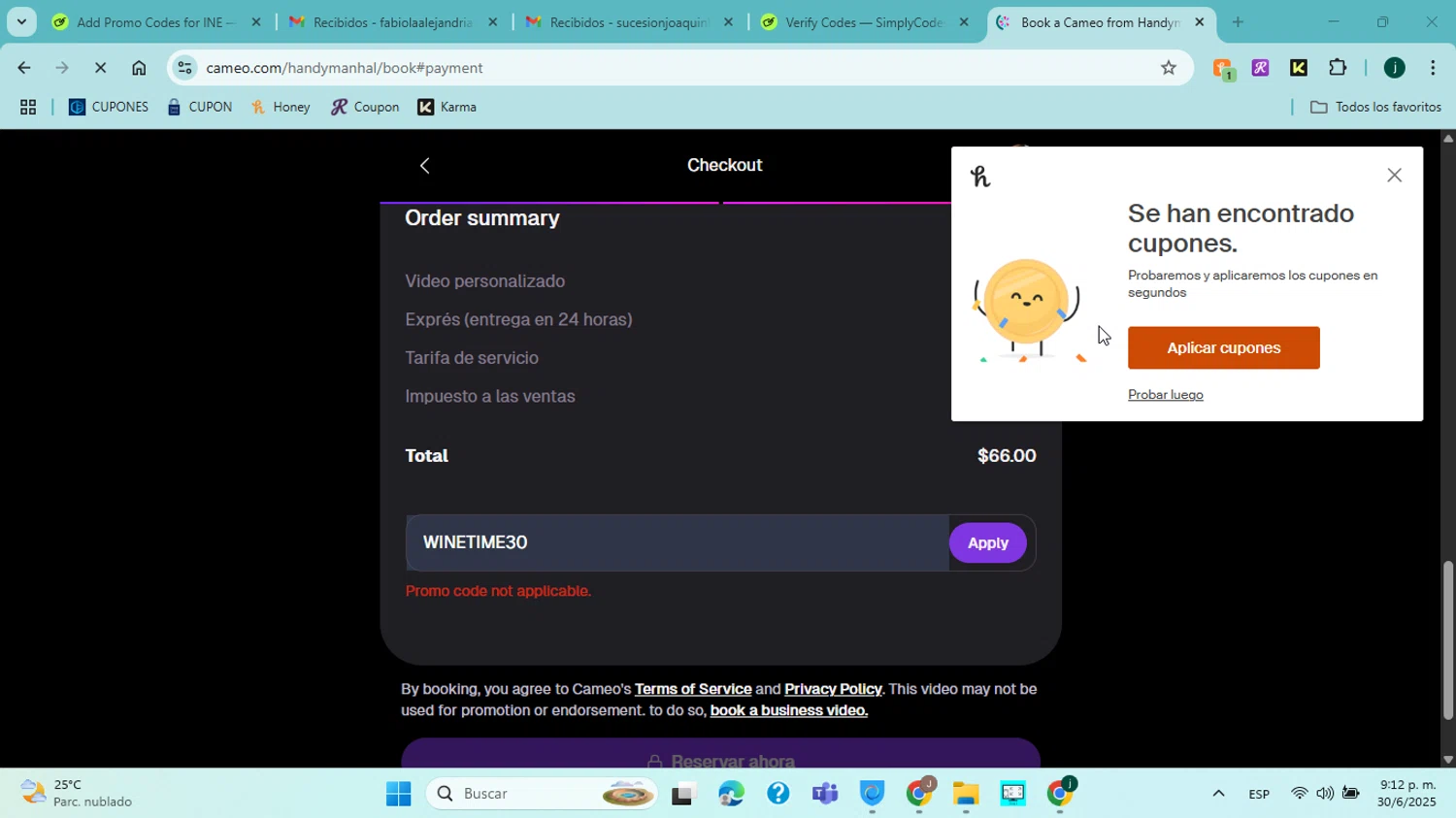Viewport: 1456px width, 818px height.
Task: Click the home icon in browser toolbar
Action: 139,68
